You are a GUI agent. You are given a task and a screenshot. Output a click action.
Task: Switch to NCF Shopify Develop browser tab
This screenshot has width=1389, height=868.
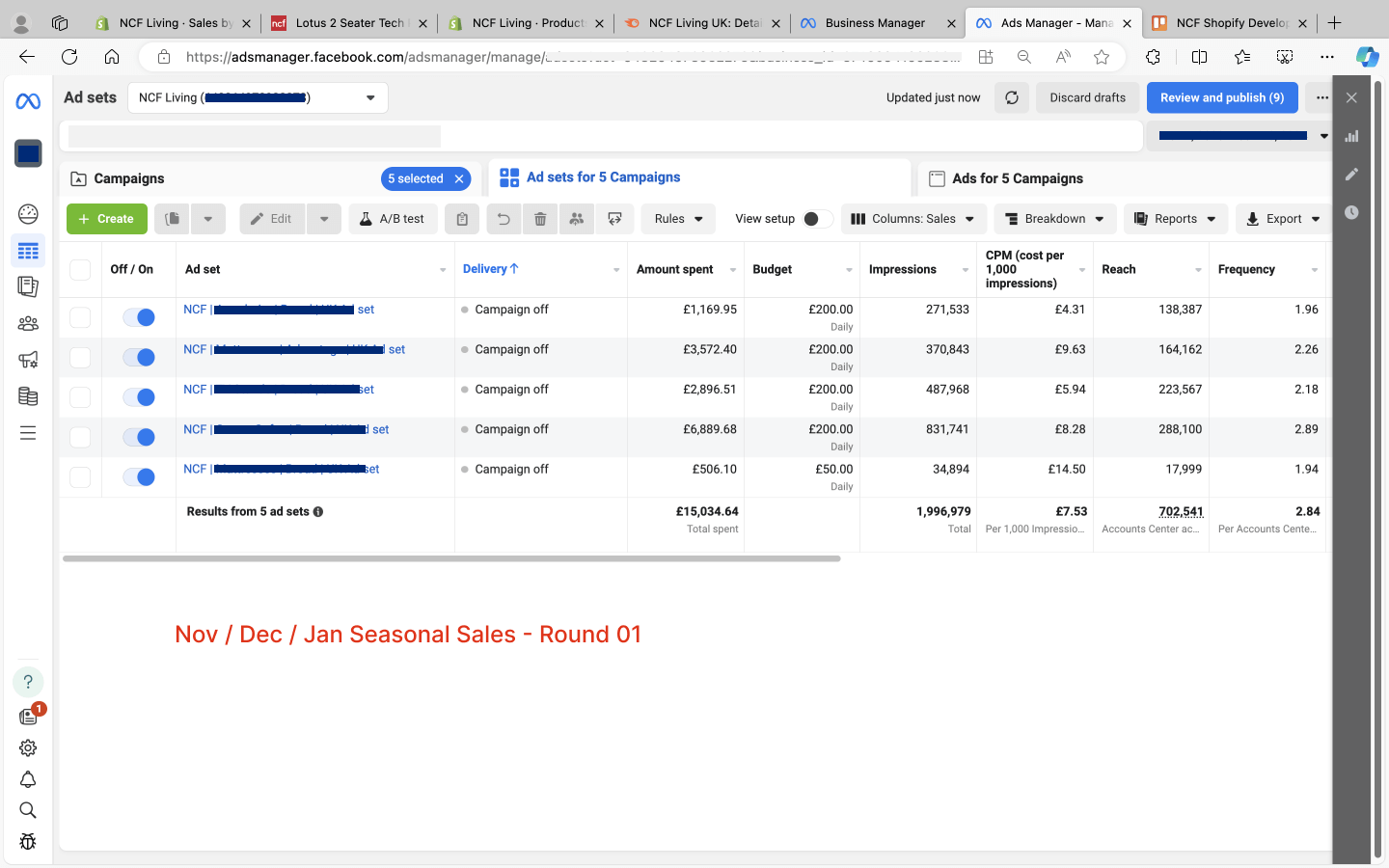(1232, 22)
